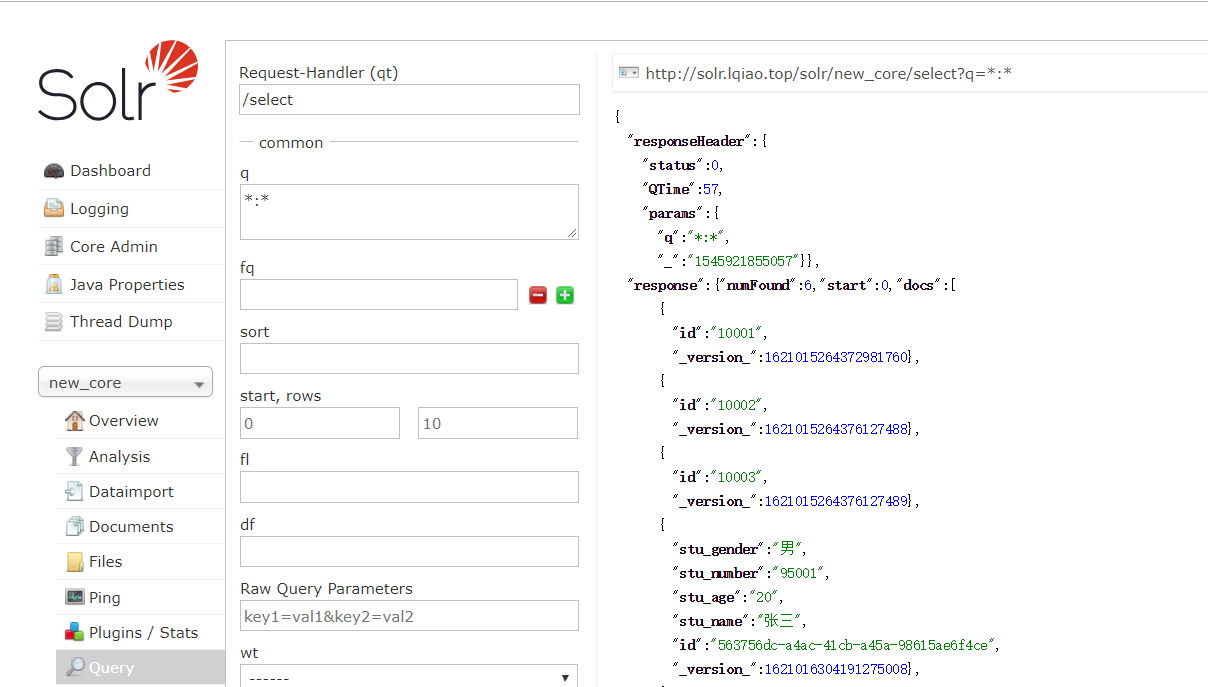Add an fq filter with green plus icon
Screen dimensions: 1208x687
[x=565, y=295]
